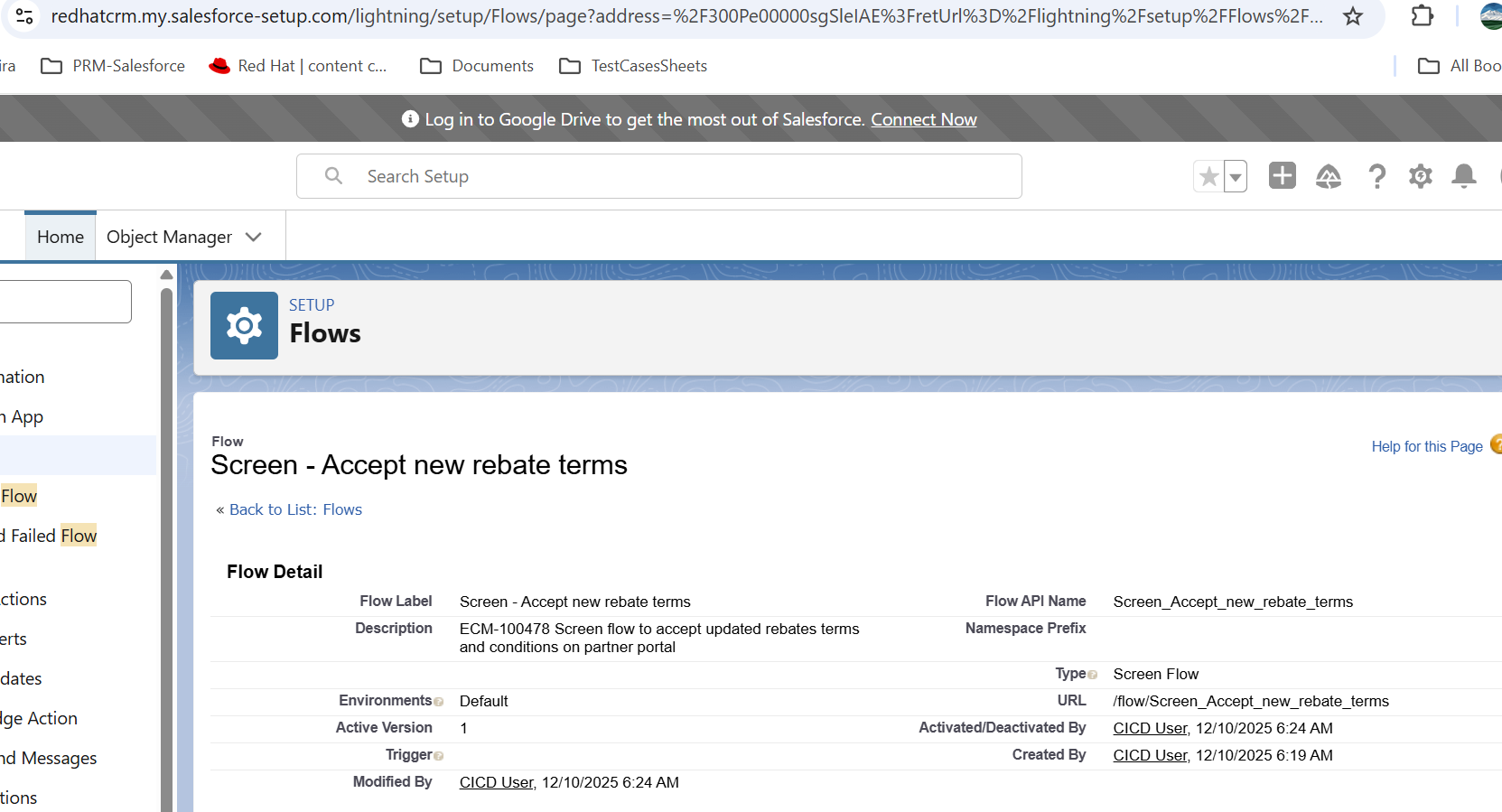Click the browser address bar URL
1502x812 pixels.
[x=686, y=16]
